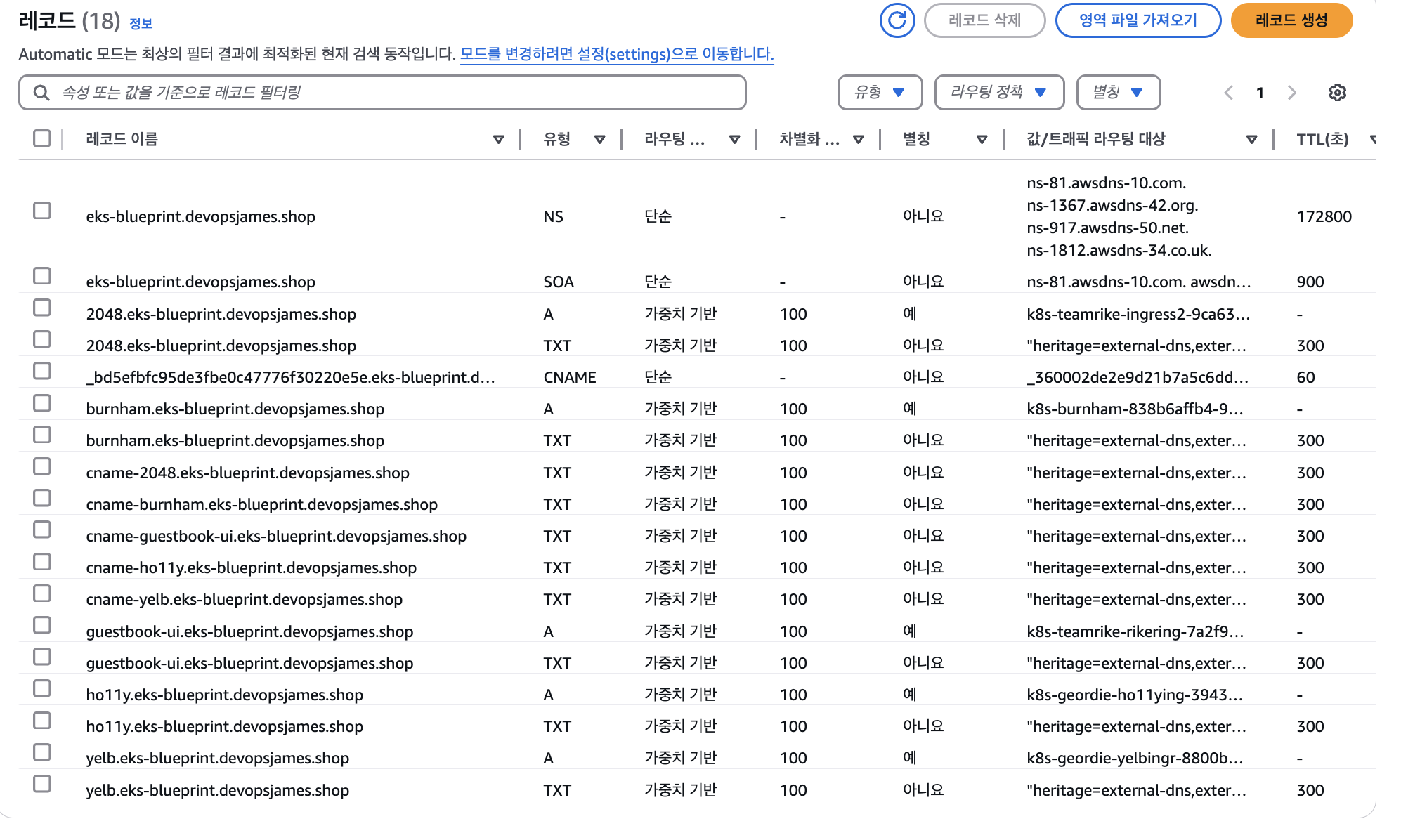Open the table settings gear icon
Viewport: 1401px width, 840px height.
pos(1337,93)
